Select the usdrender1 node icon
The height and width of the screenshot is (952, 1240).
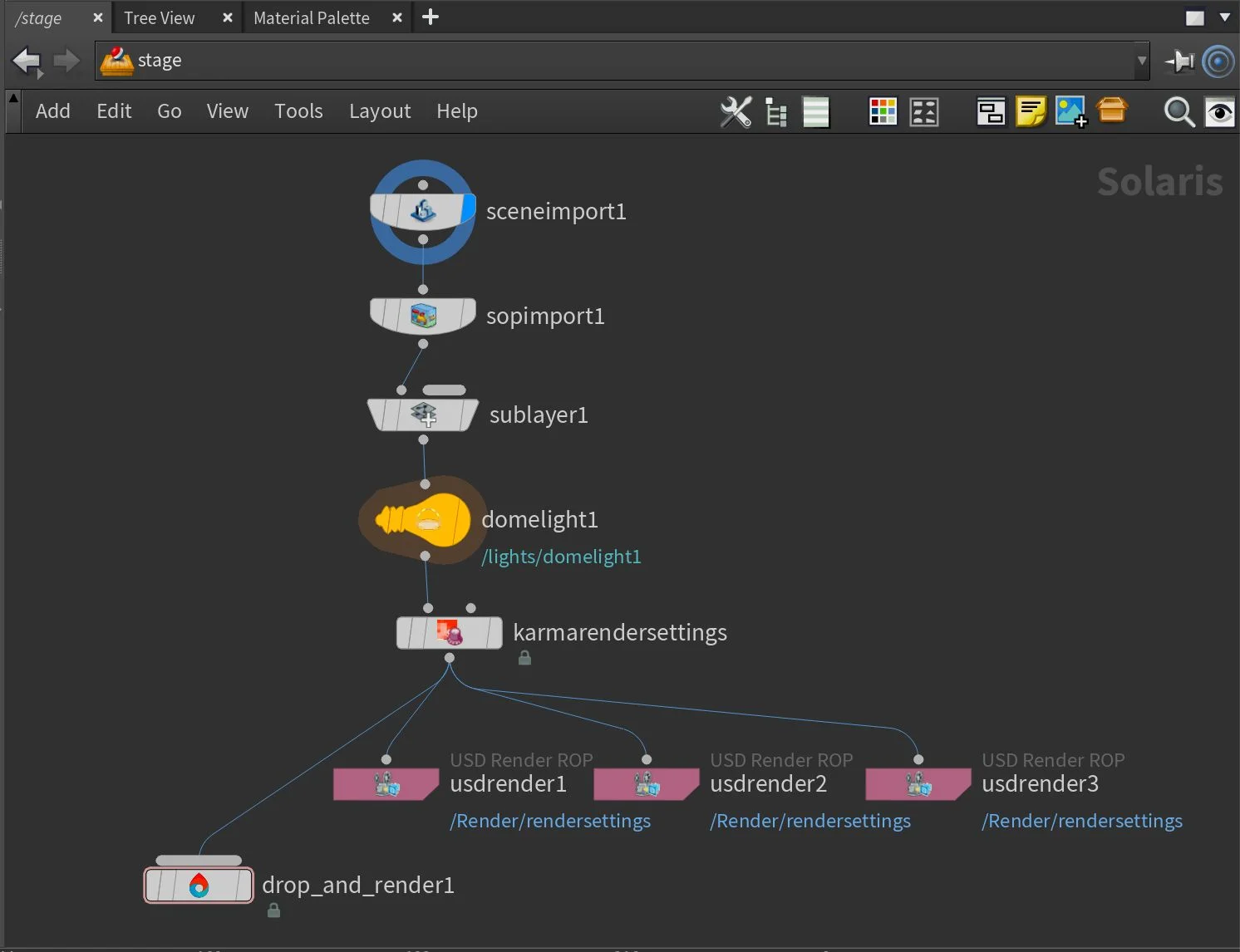point(386,784)
